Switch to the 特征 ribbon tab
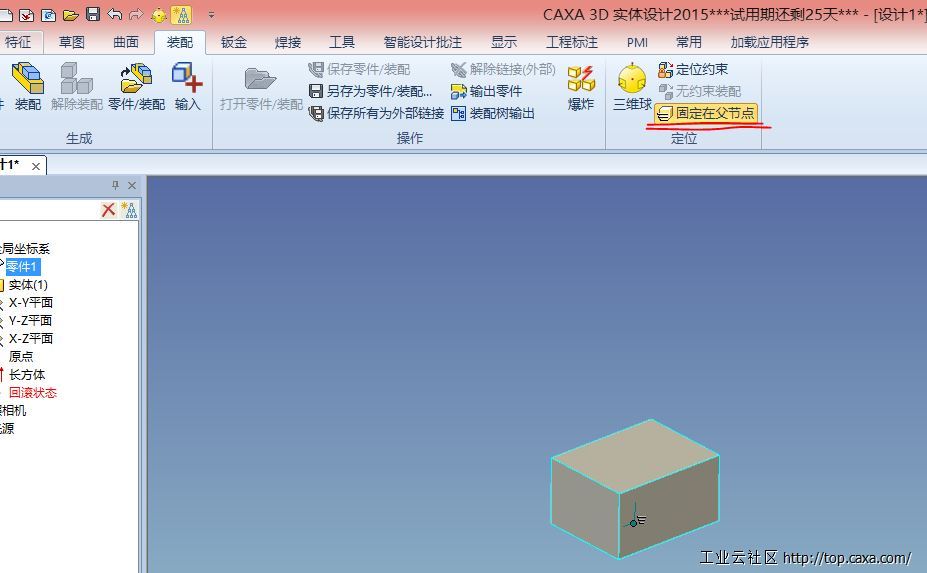The image size is (927, 573). tap(18, 42)
